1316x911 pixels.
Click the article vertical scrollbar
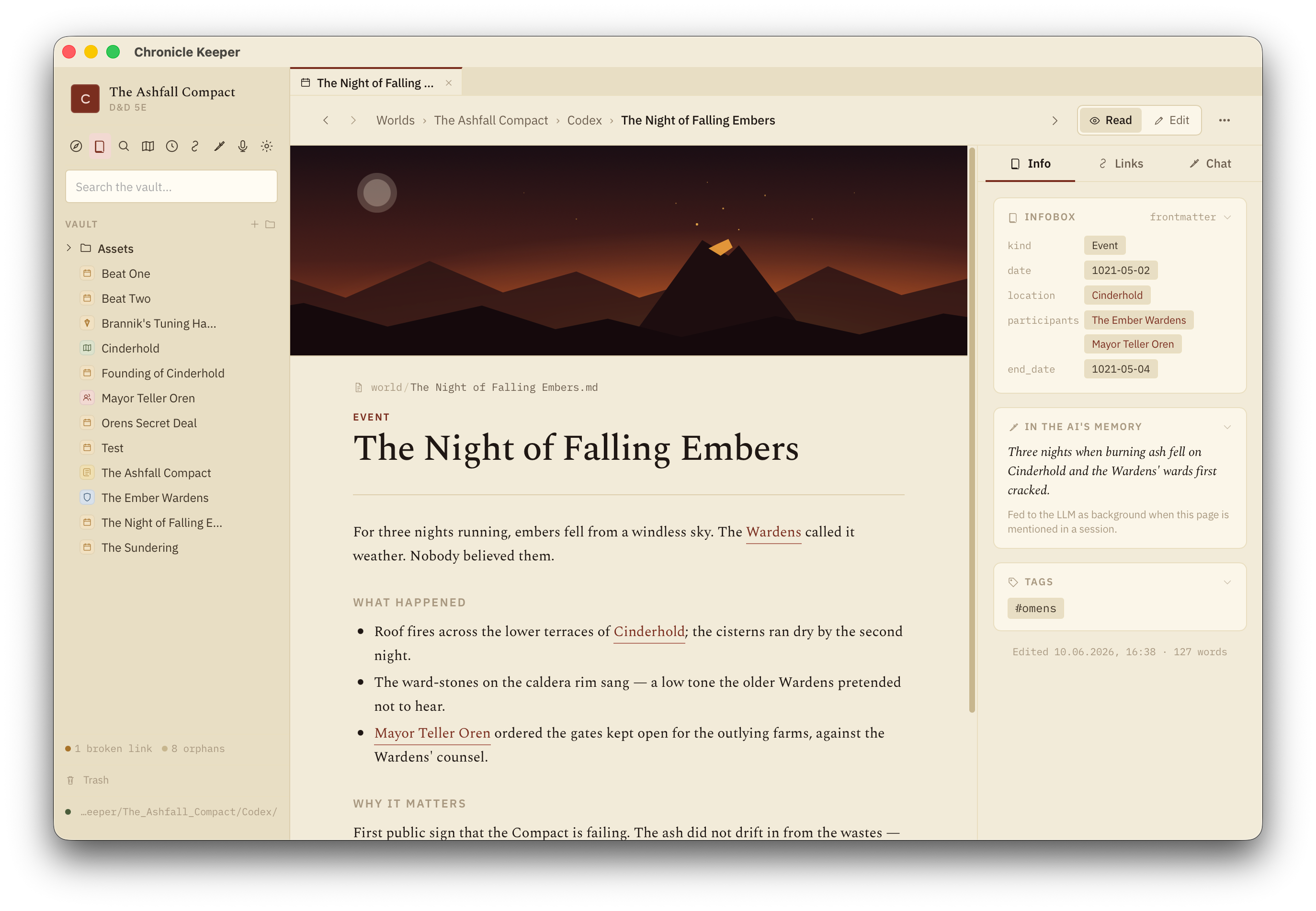click(972, 430)
